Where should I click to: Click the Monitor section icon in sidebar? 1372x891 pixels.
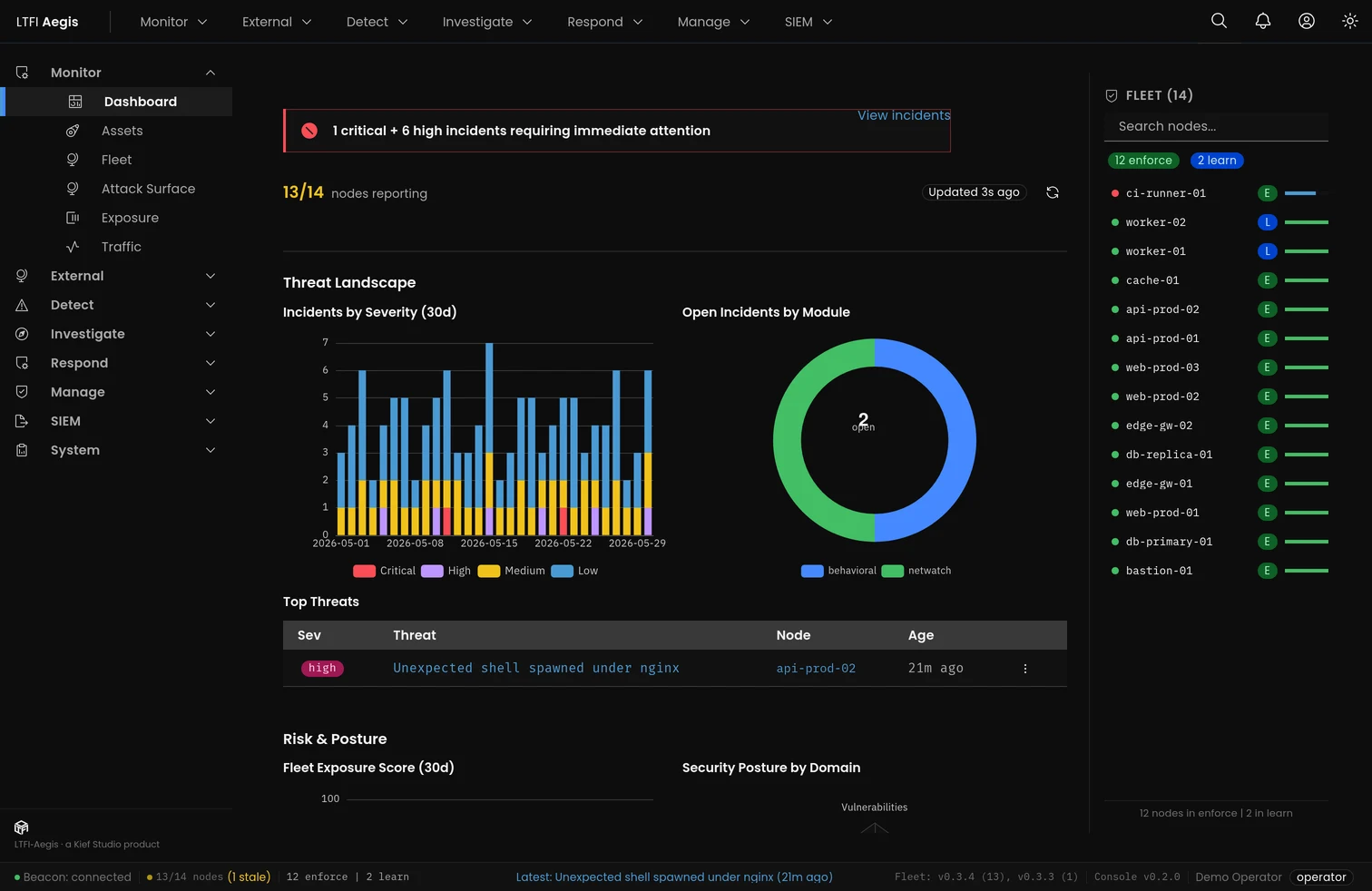click(22, 73)
